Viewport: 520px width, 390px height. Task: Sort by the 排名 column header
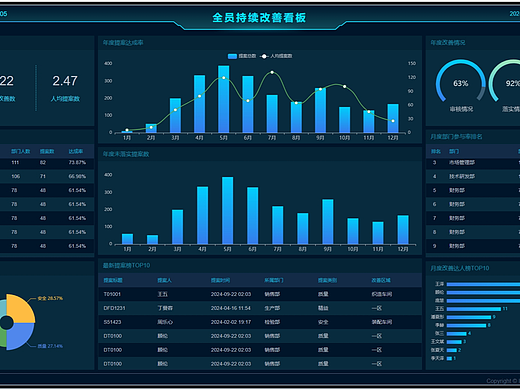436,151
